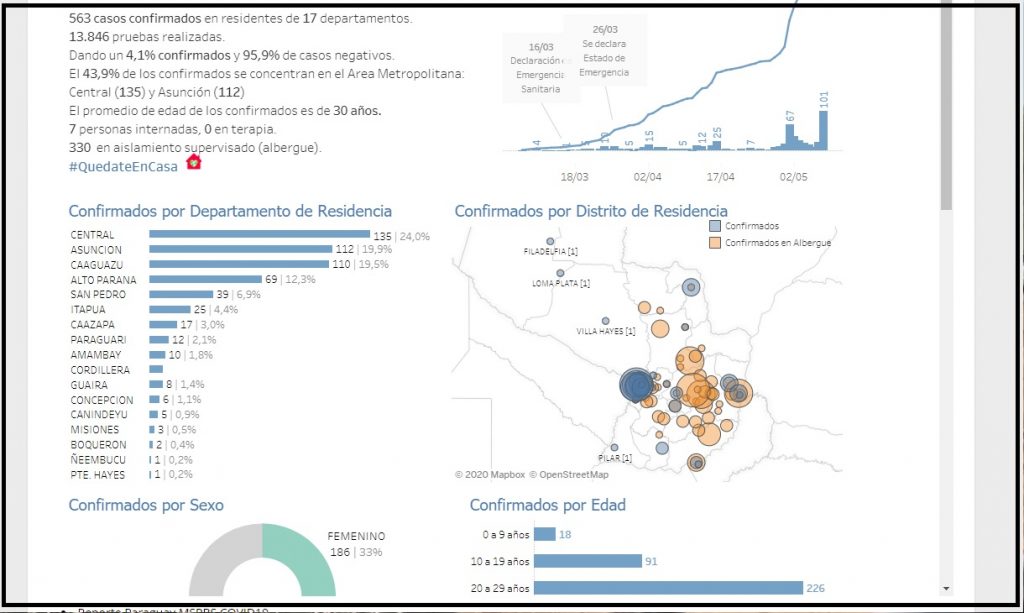Select the ALTO PARANA bar in chart
Image resolution: width=1024 pixels, height=613 pixels.
206,280
